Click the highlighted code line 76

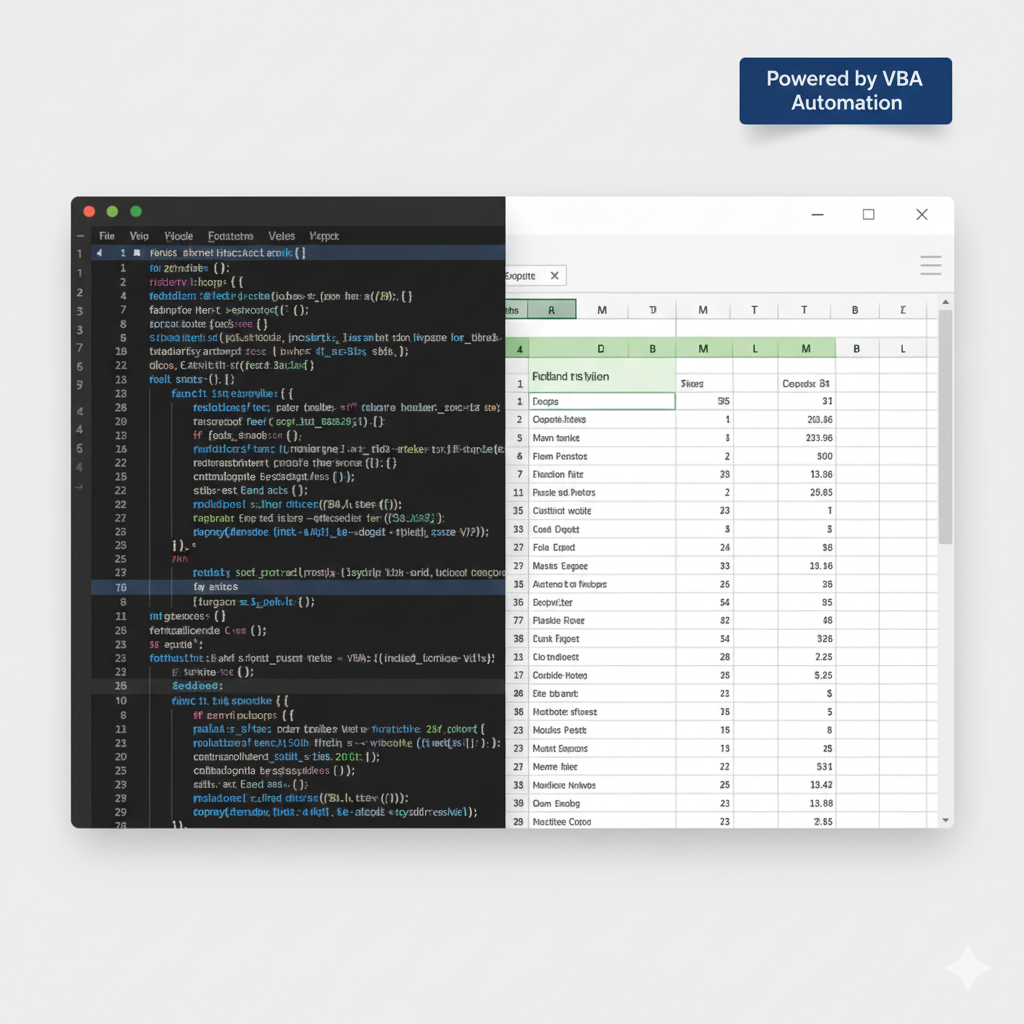click(300, 588)
